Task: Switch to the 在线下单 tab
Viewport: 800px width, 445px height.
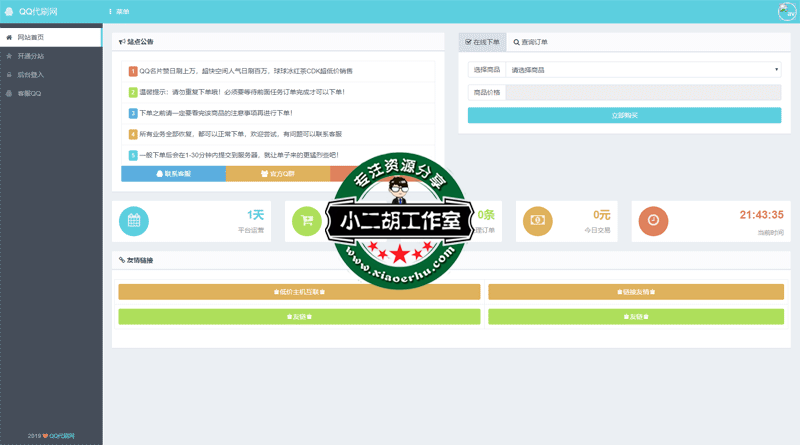Action: pos(482,42)
